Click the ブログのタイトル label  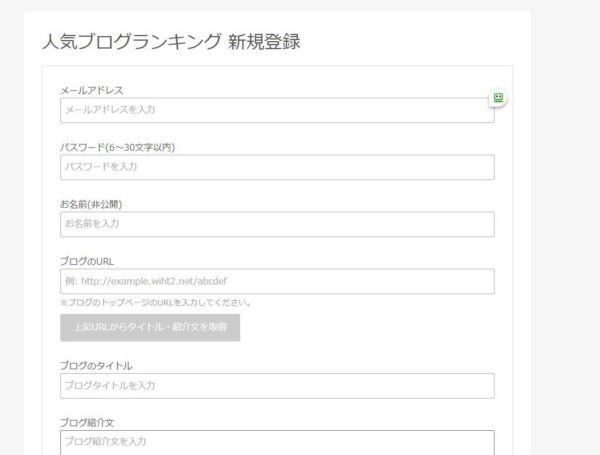point(96,366)
